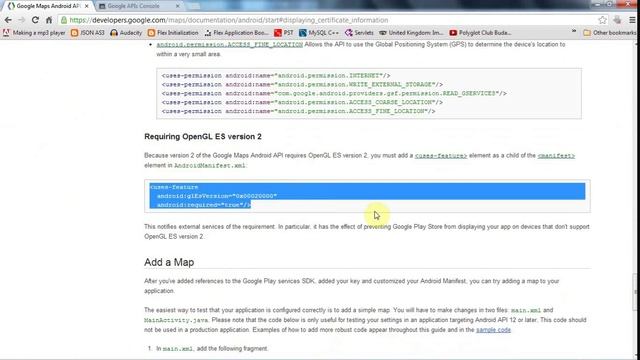Viewport: 640px width, 360px height.
Task: Open the Flex Application Boo... bookmark
Action: pyautogui.click(x=236, y=33)
